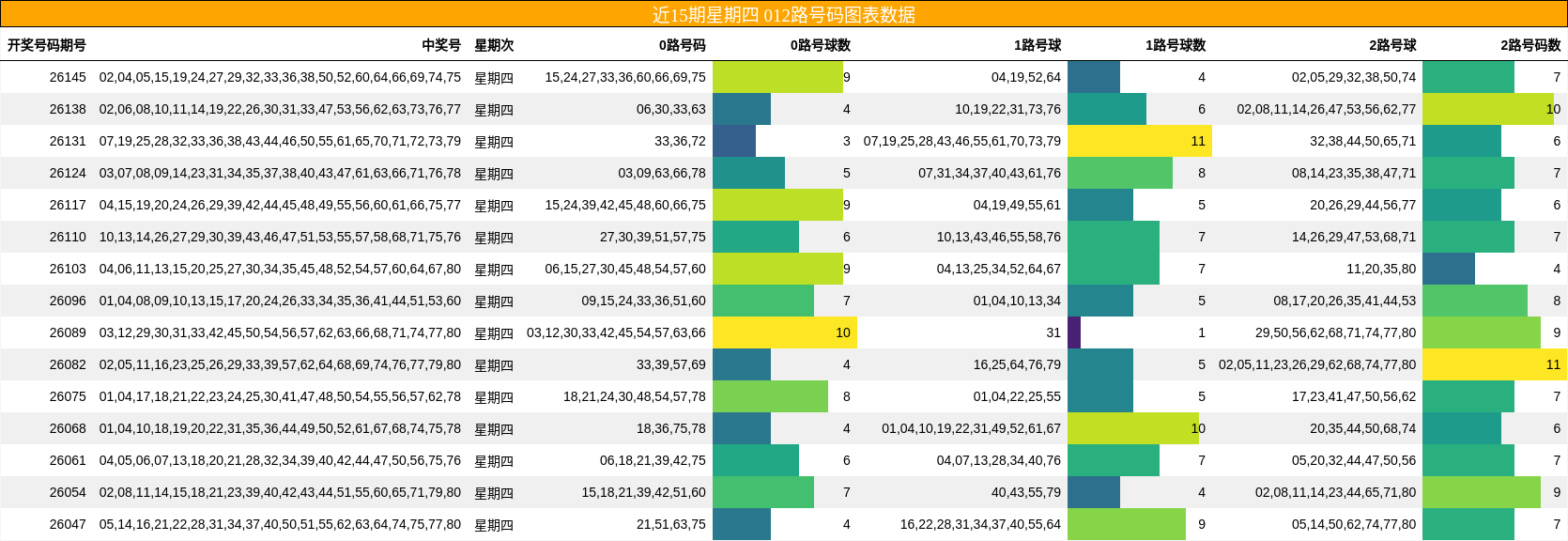Image resolution: width=1568 pixels, height=541 pixels.
Task: Select issue number 26047
Action: coord(68,524)
